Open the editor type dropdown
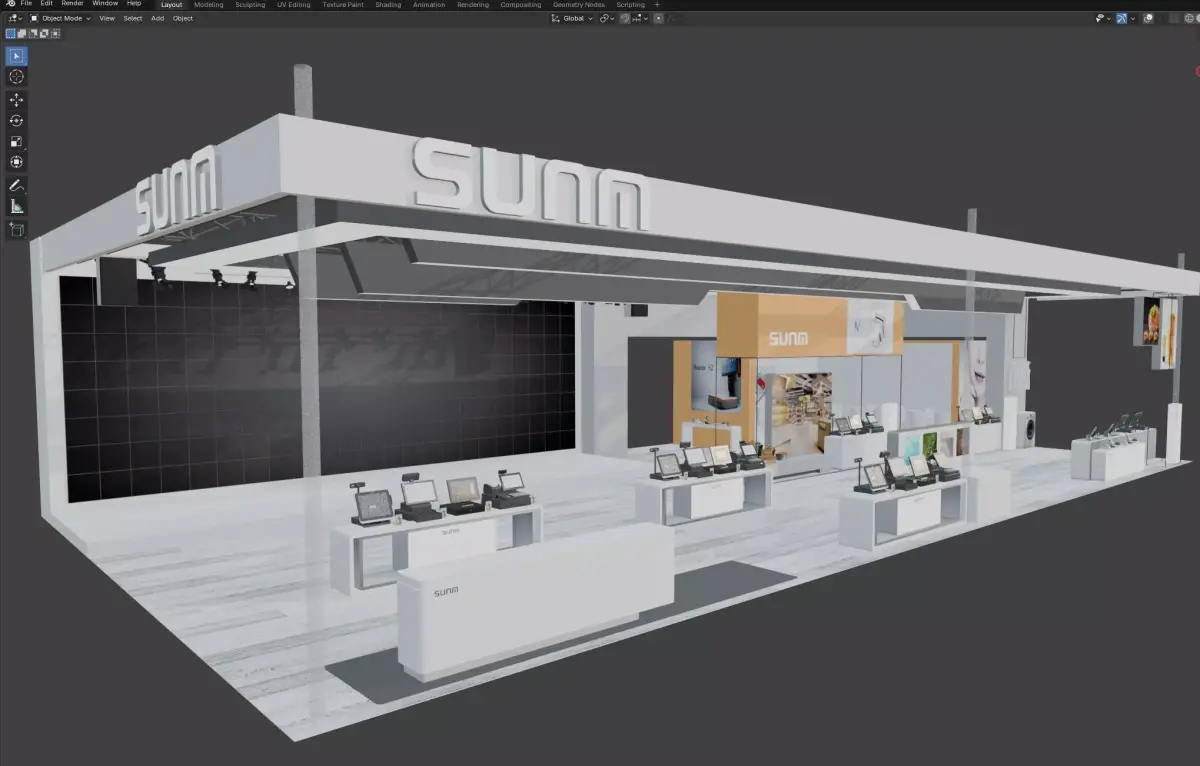 click(x=16, y=18)
